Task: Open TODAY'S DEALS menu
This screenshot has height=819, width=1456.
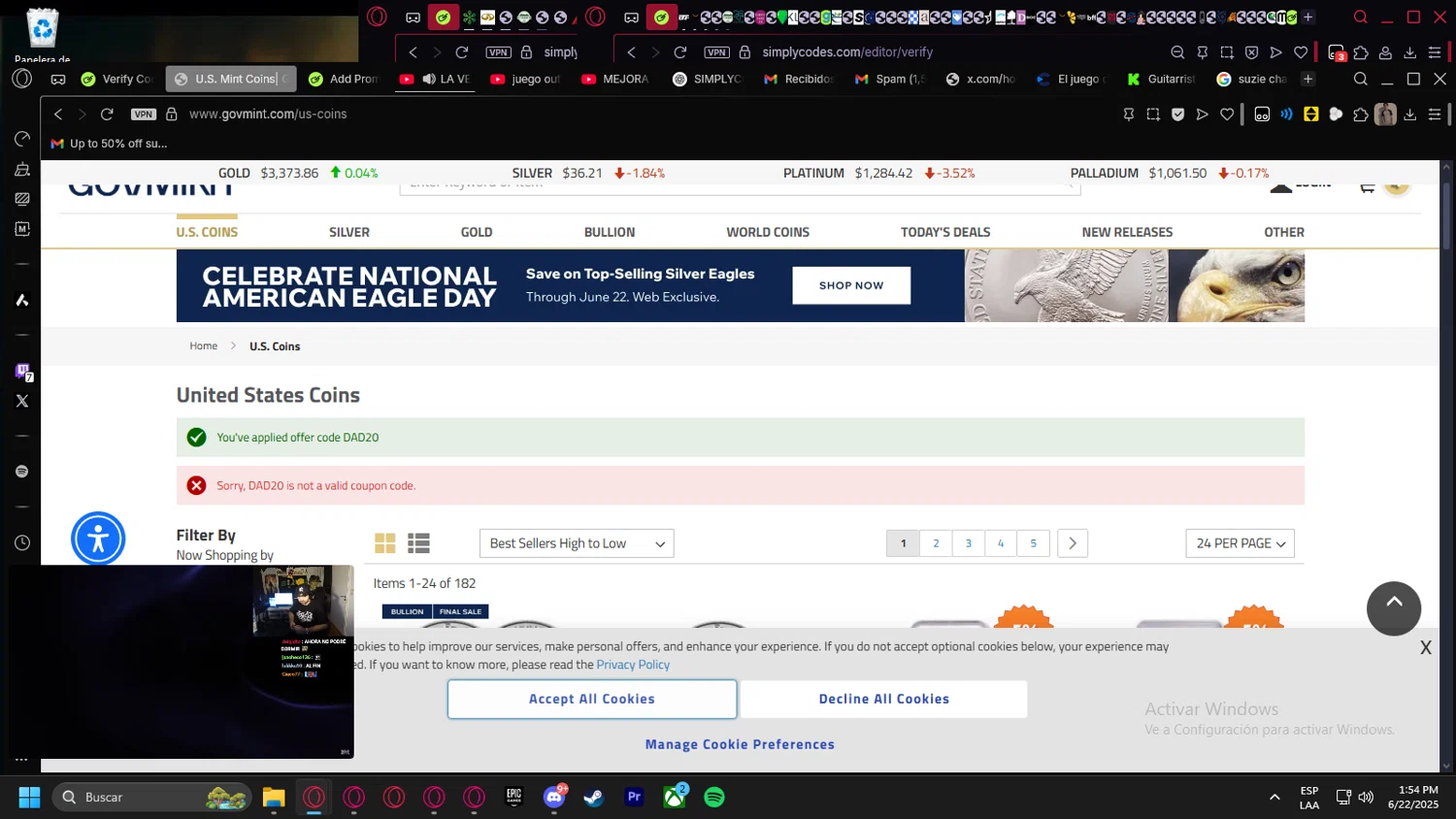Action: [x=945, y=232]
